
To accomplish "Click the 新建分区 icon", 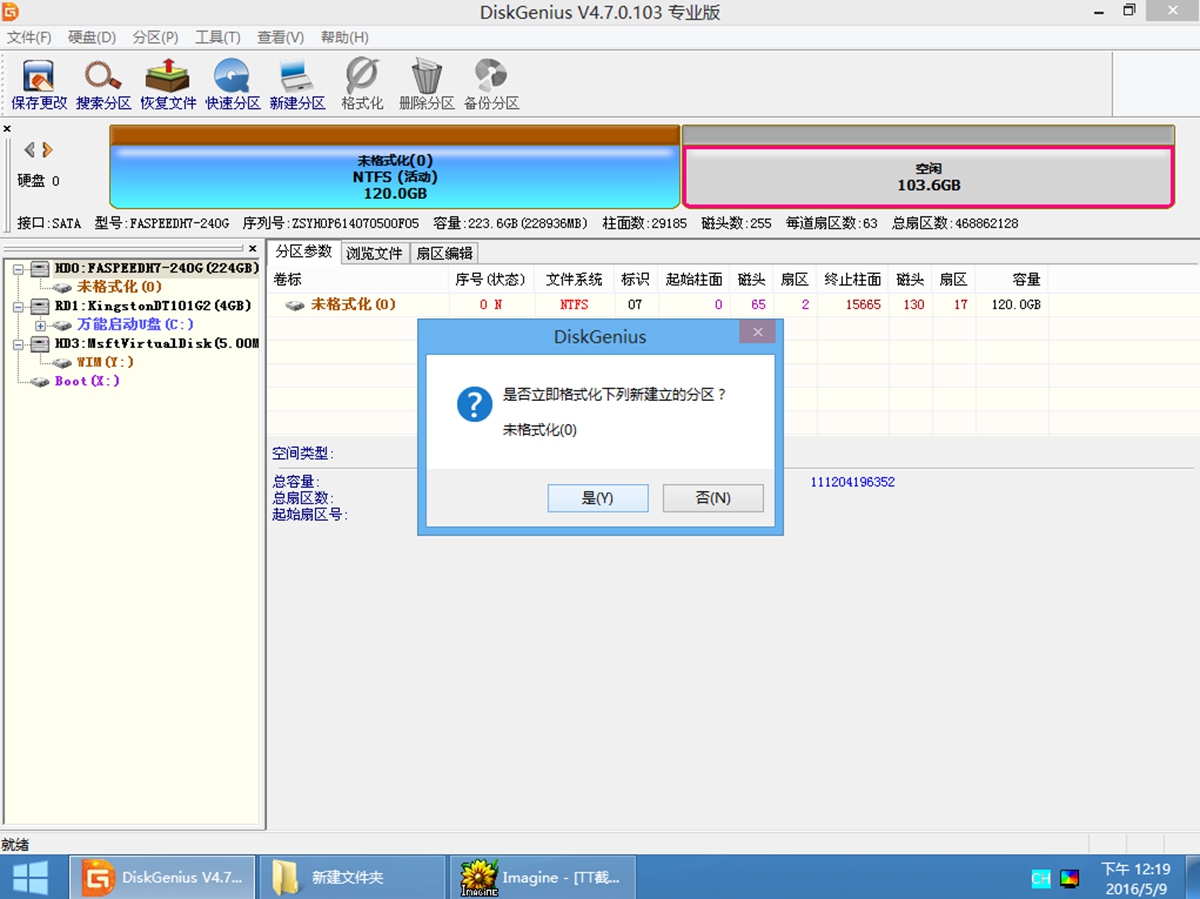I will tap(297, 83).
